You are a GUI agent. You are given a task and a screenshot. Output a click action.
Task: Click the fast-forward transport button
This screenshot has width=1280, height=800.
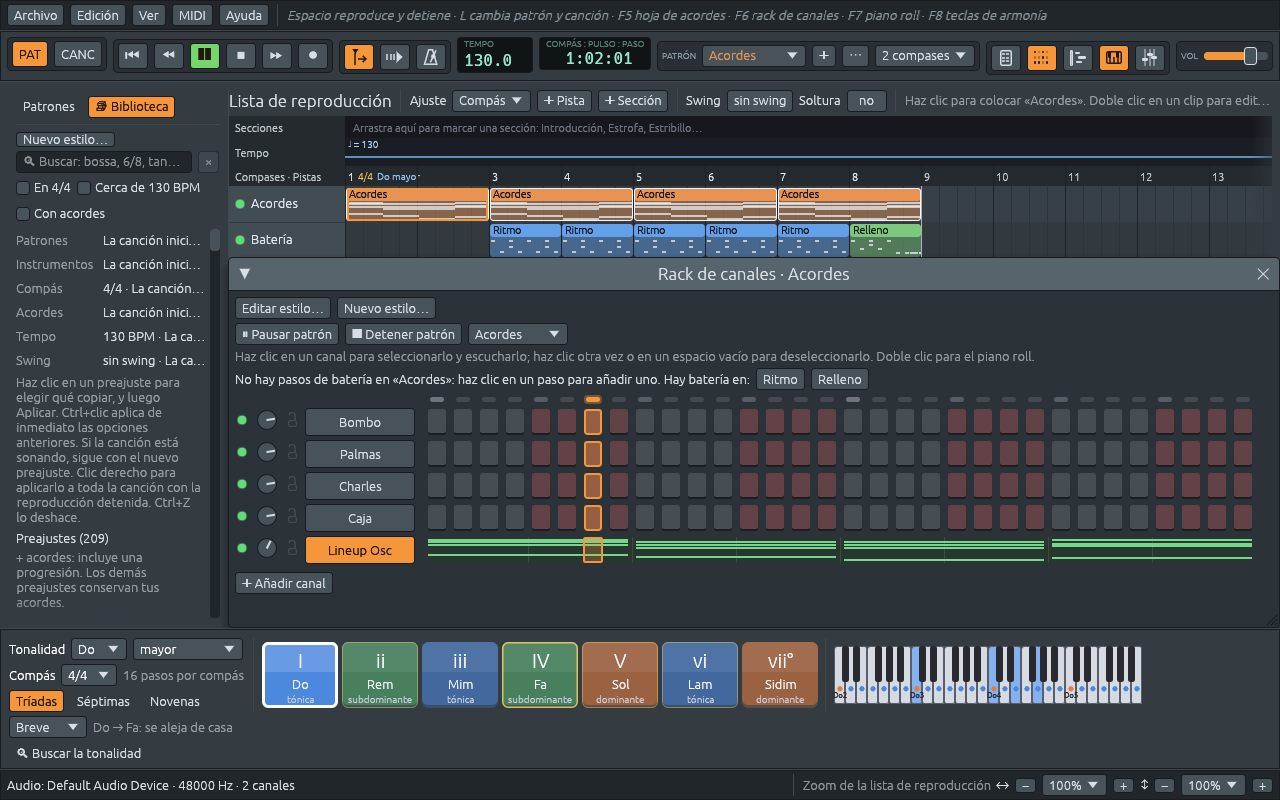pos(277,55)
